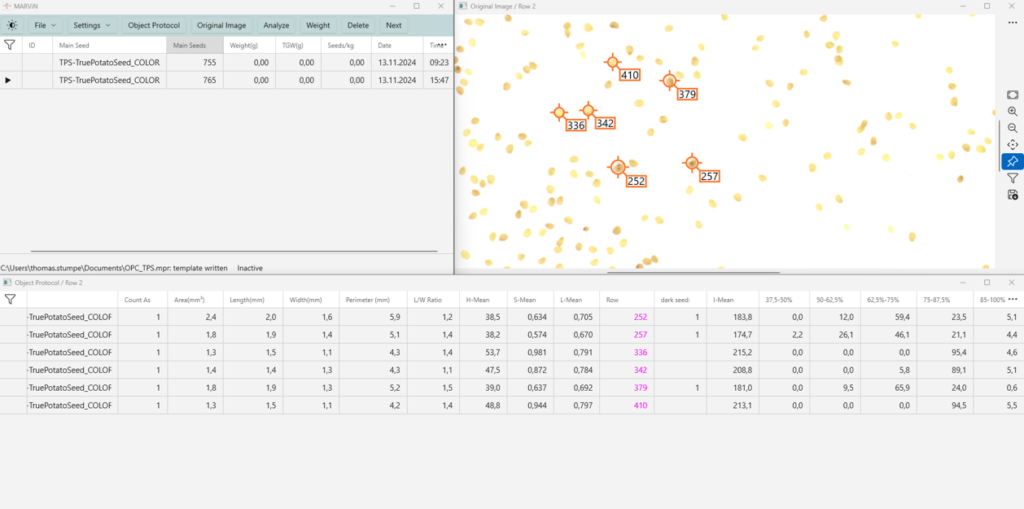Click the Row column header in Object Protocol
Viewport: 1024px width, 509px height.
626,300
